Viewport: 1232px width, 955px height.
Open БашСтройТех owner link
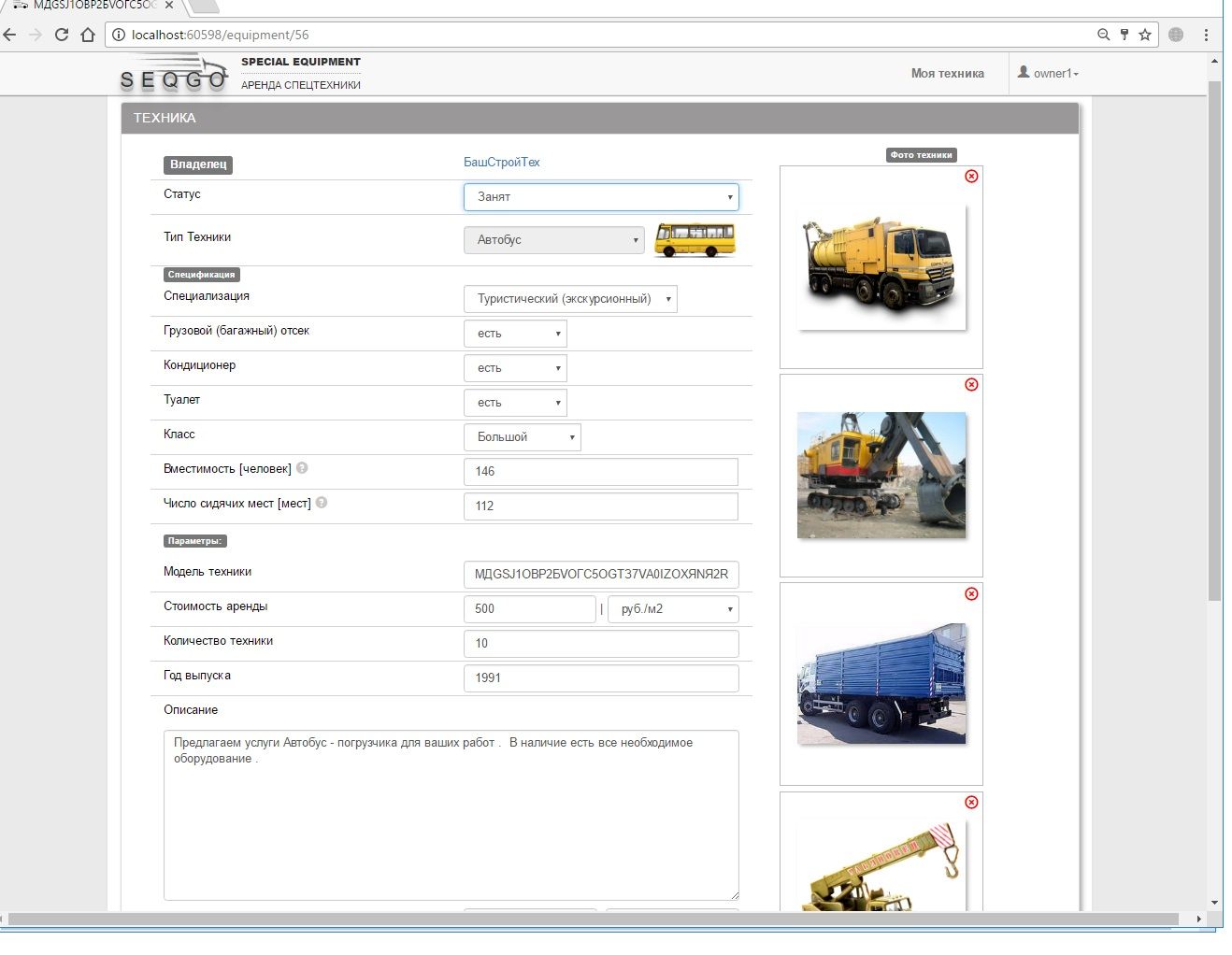coord(502,162)
